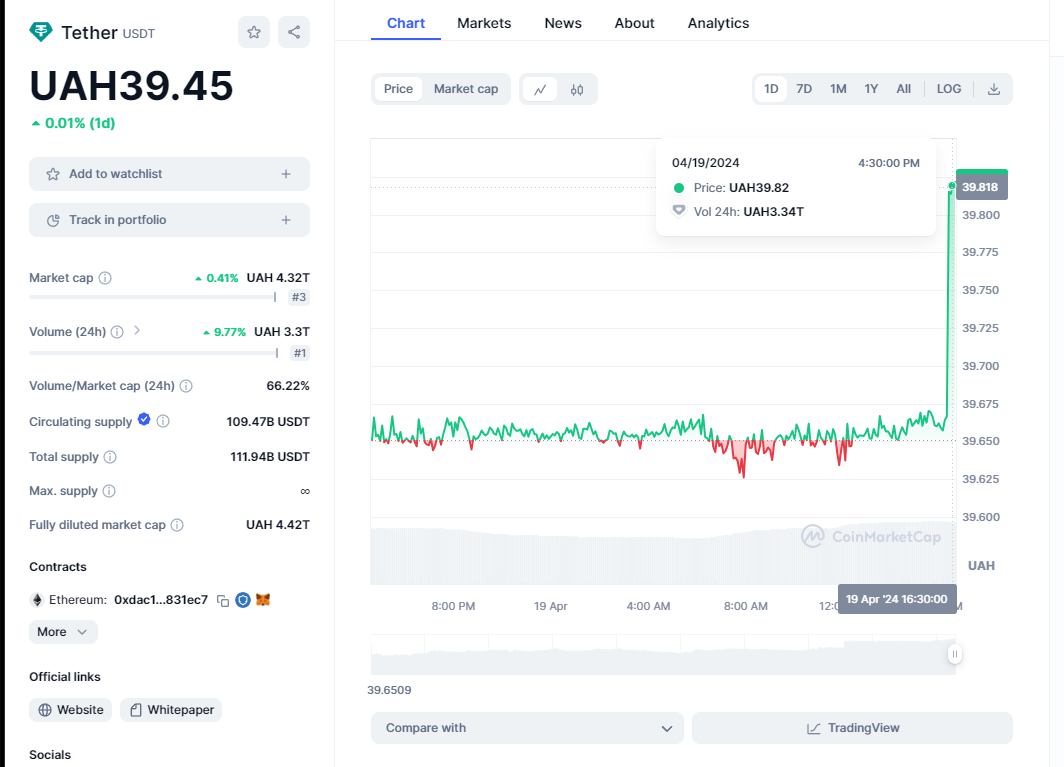Image resolution: width=1064 pixels, height=767 pixels.
Task: Select the 7D time range
Action: click(x=804, y=89)
